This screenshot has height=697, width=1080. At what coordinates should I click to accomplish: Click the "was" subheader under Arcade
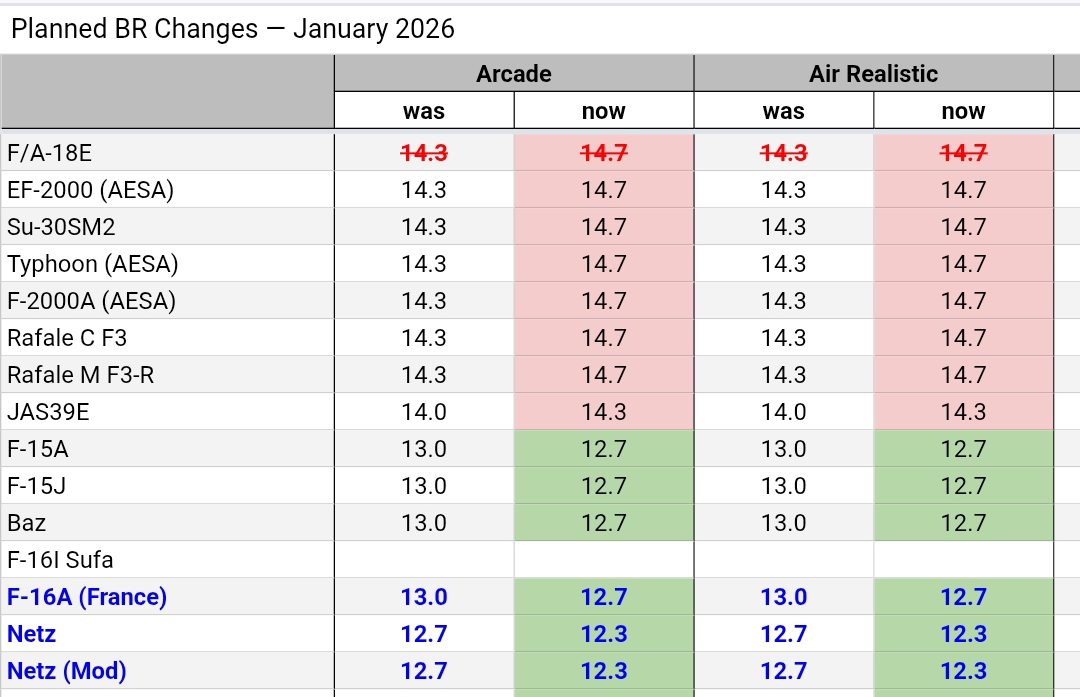424,111
